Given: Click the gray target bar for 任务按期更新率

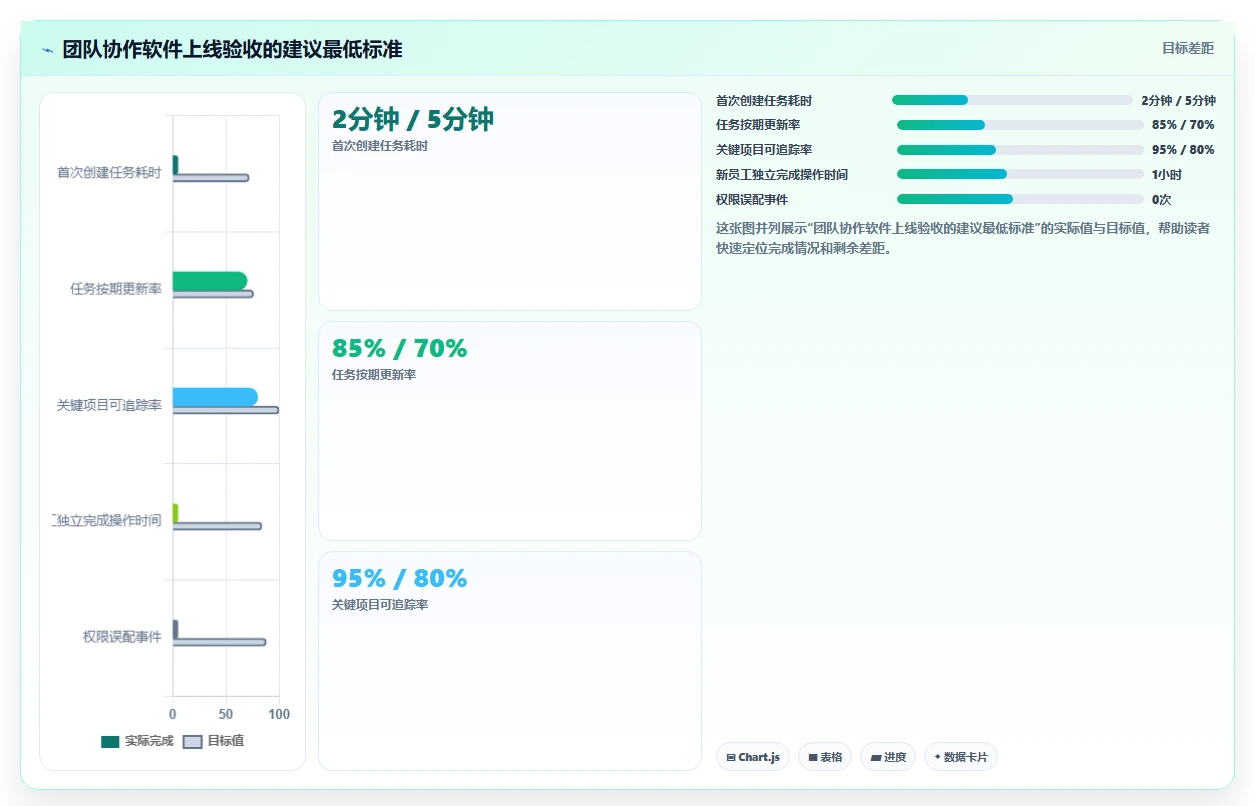Looking at the screenshot, I should (x=213, y=294).
